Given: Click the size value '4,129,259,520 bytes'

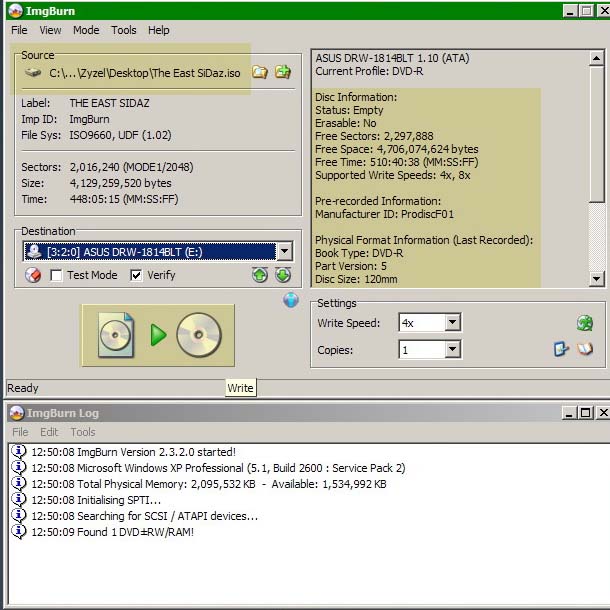Looking at the screenshot, I should [x=121, y=183].
